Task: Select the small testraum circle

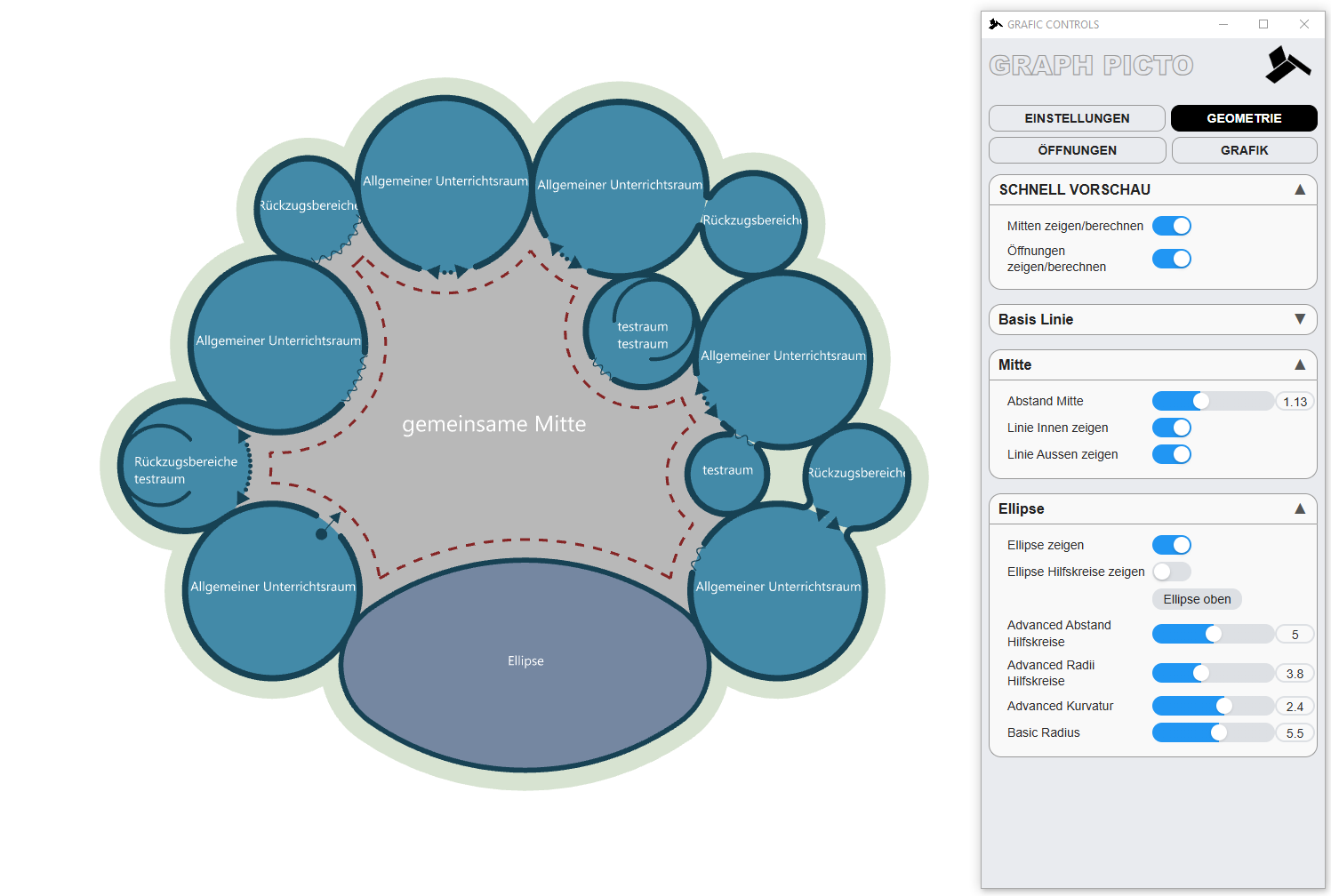Action: pos(727,473)
